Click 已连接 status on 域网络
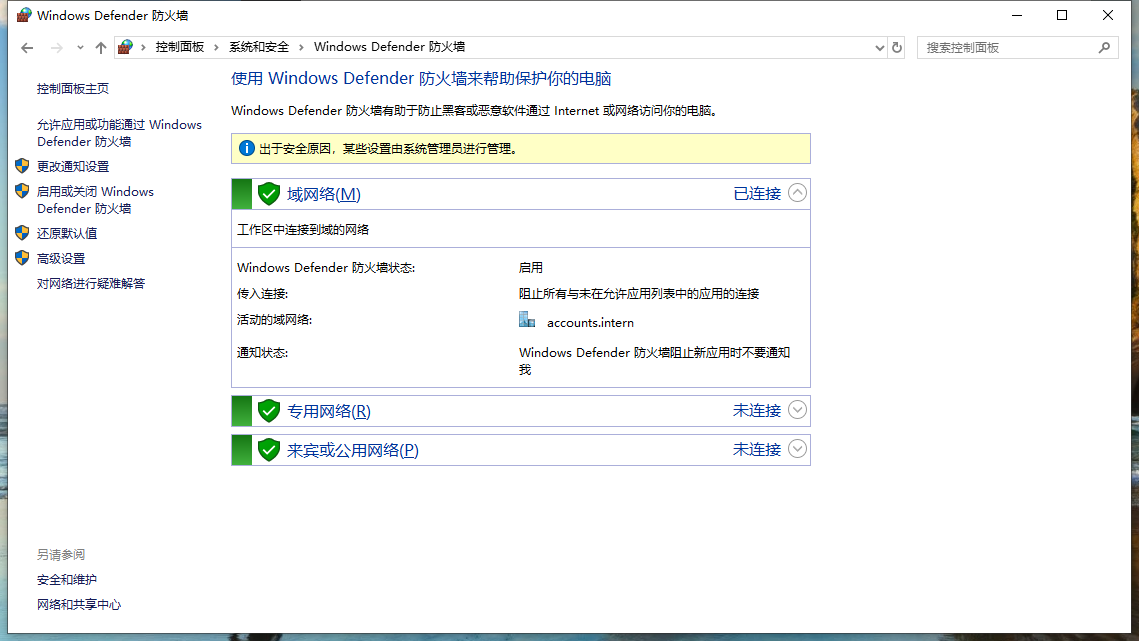This screenshot has height=641, width=1139. [x=757, y=193]
